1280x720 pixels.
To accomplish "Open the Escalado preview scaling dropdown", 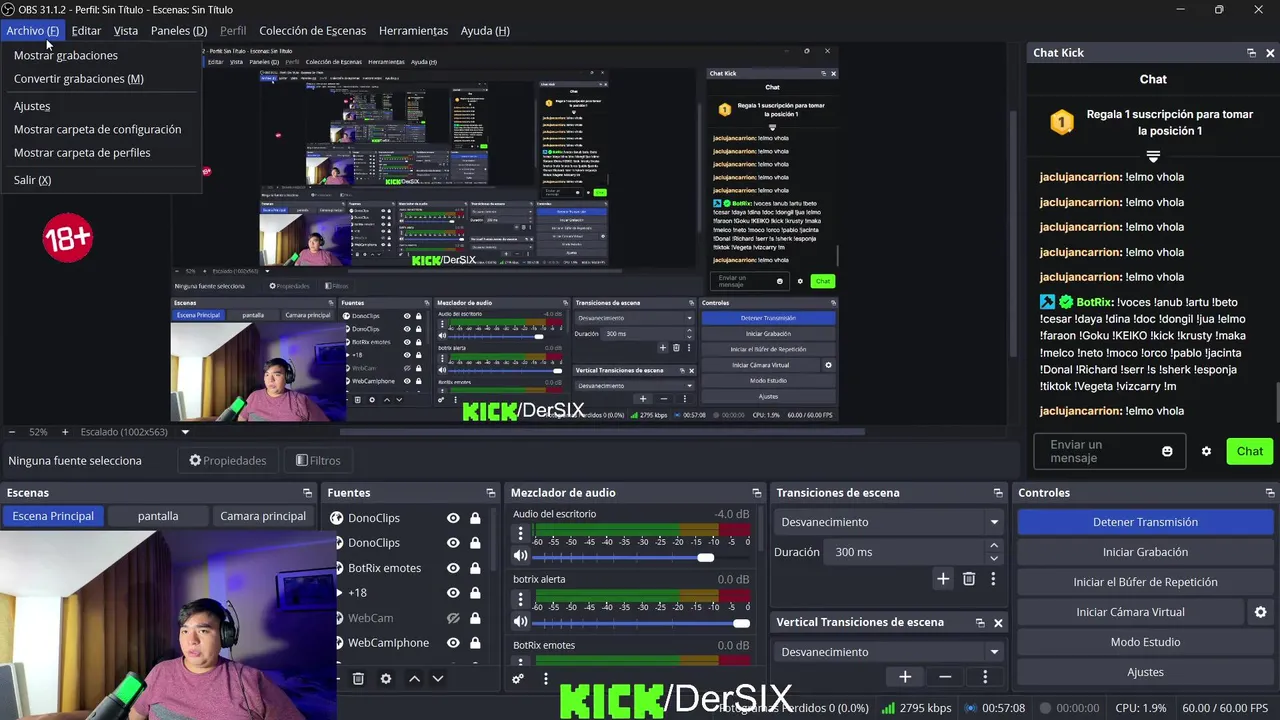I will pos(185,432).
